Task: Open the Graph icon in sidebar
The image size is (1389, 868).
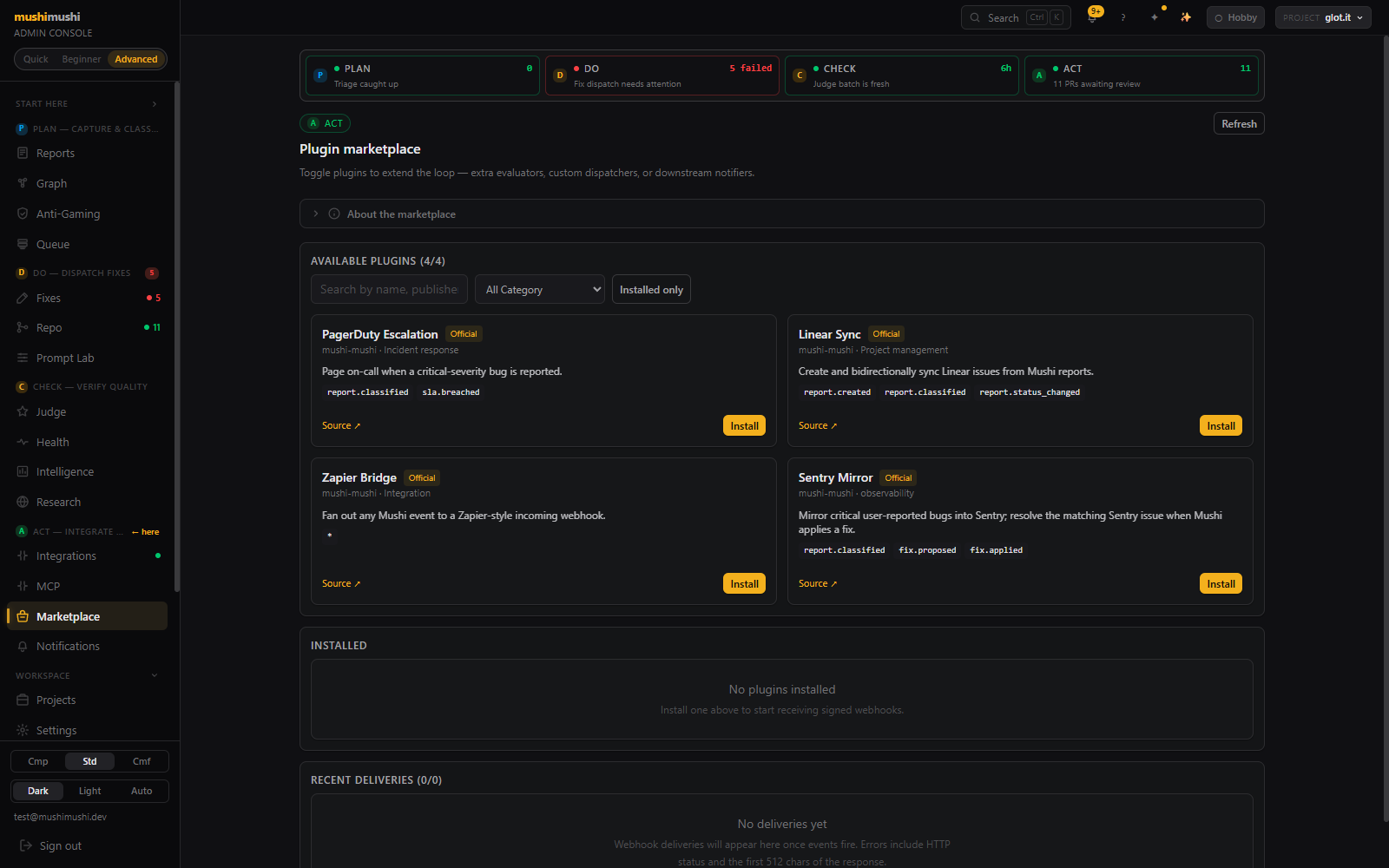Action: click(23, 183)
